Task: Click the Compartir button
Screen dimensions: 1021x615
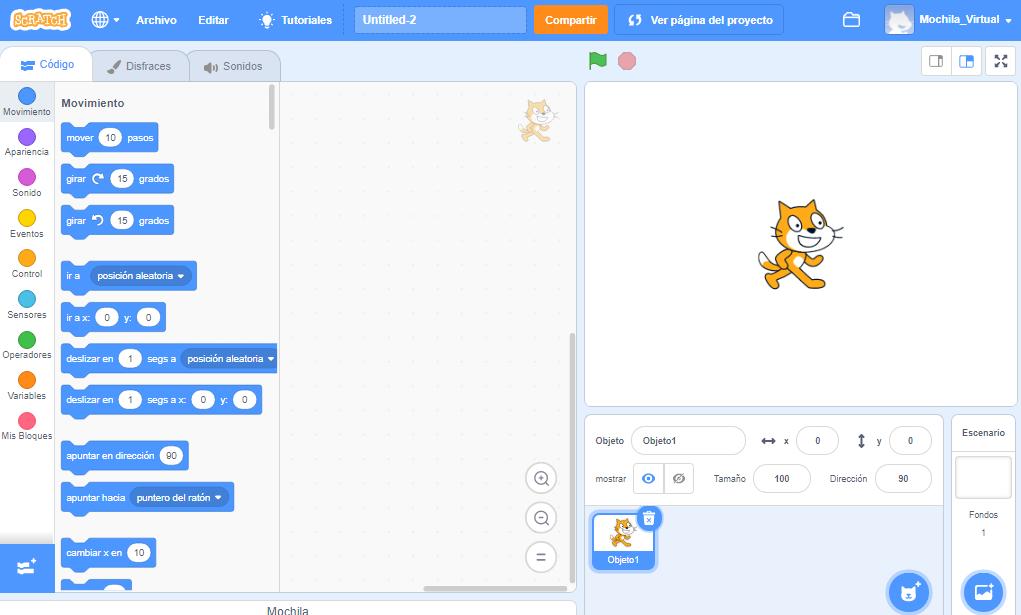Action: pyautogui.click(x=570, y=19)
